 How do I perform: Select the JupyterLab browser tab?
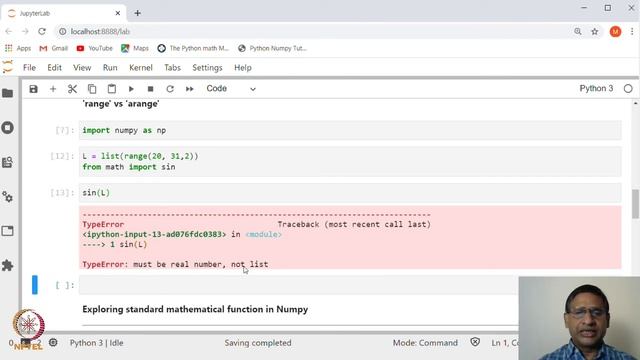click(63, 13)
